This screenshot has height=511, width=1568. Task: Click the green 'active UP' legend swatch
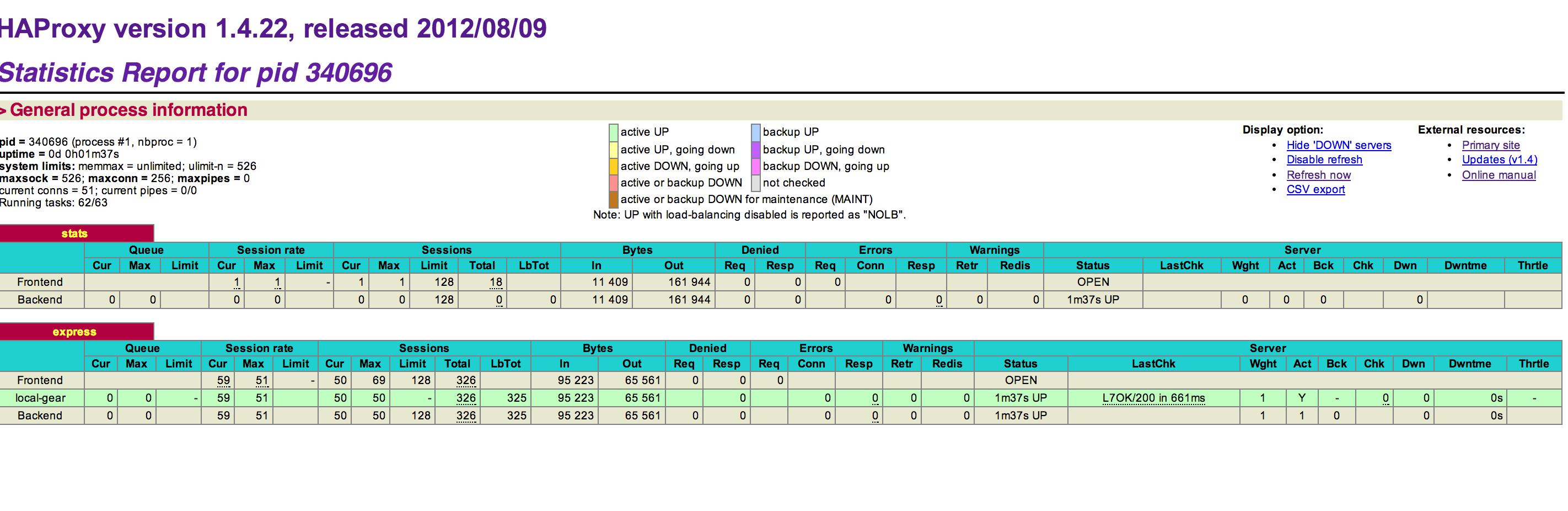[614, 132]
